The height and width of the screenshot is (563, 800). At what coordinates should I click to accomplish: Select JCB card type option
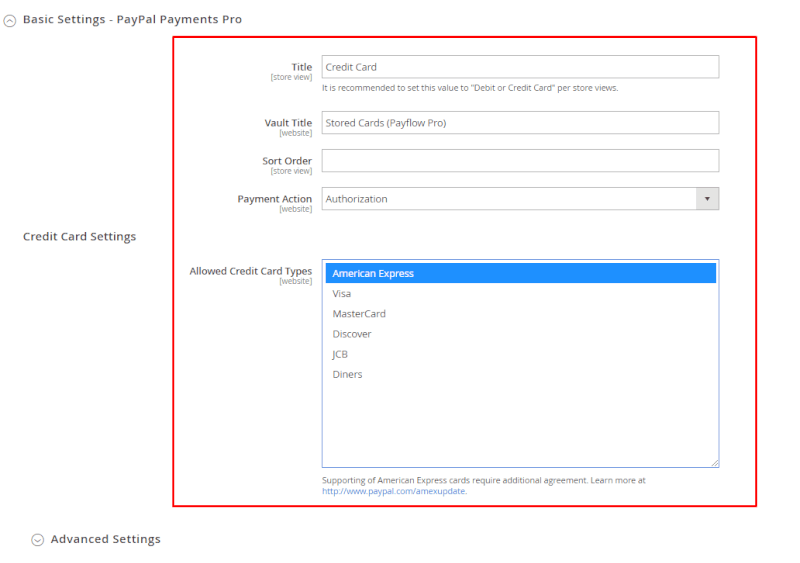[520, 354]
